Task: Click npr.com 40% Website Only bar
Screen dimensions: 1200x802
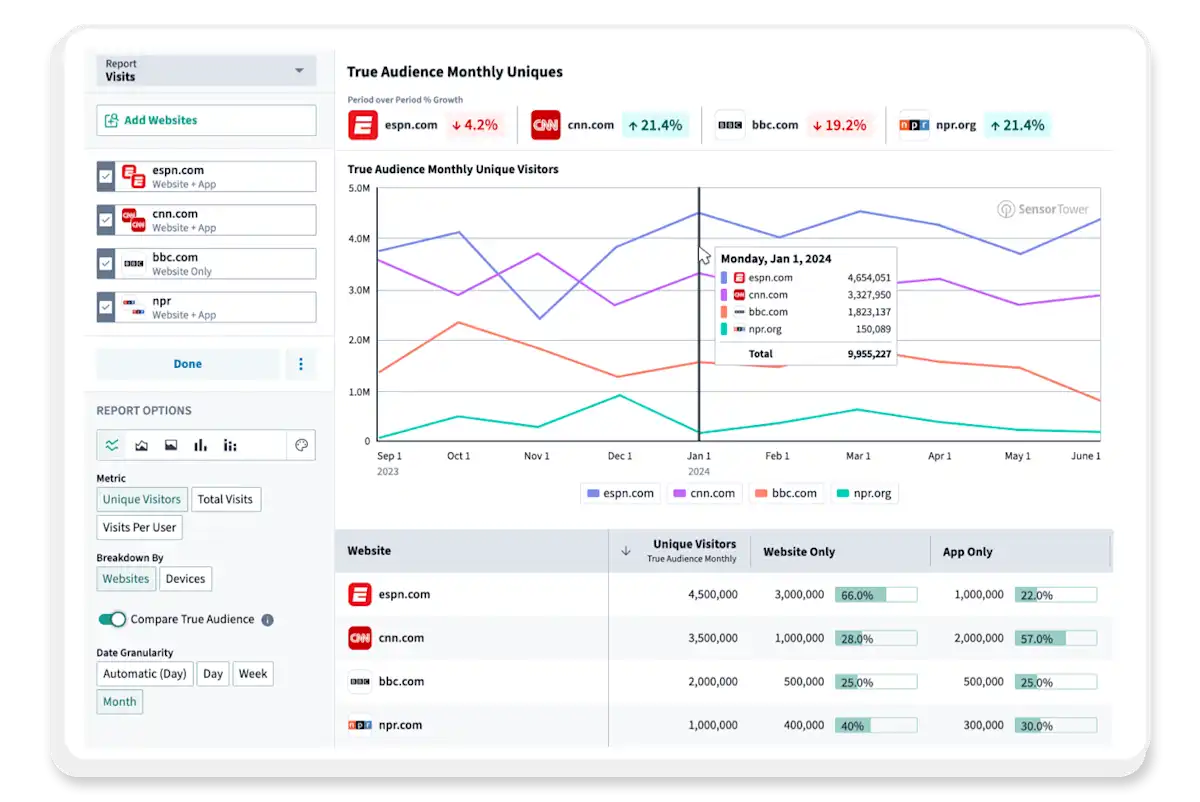Action: 876,726
